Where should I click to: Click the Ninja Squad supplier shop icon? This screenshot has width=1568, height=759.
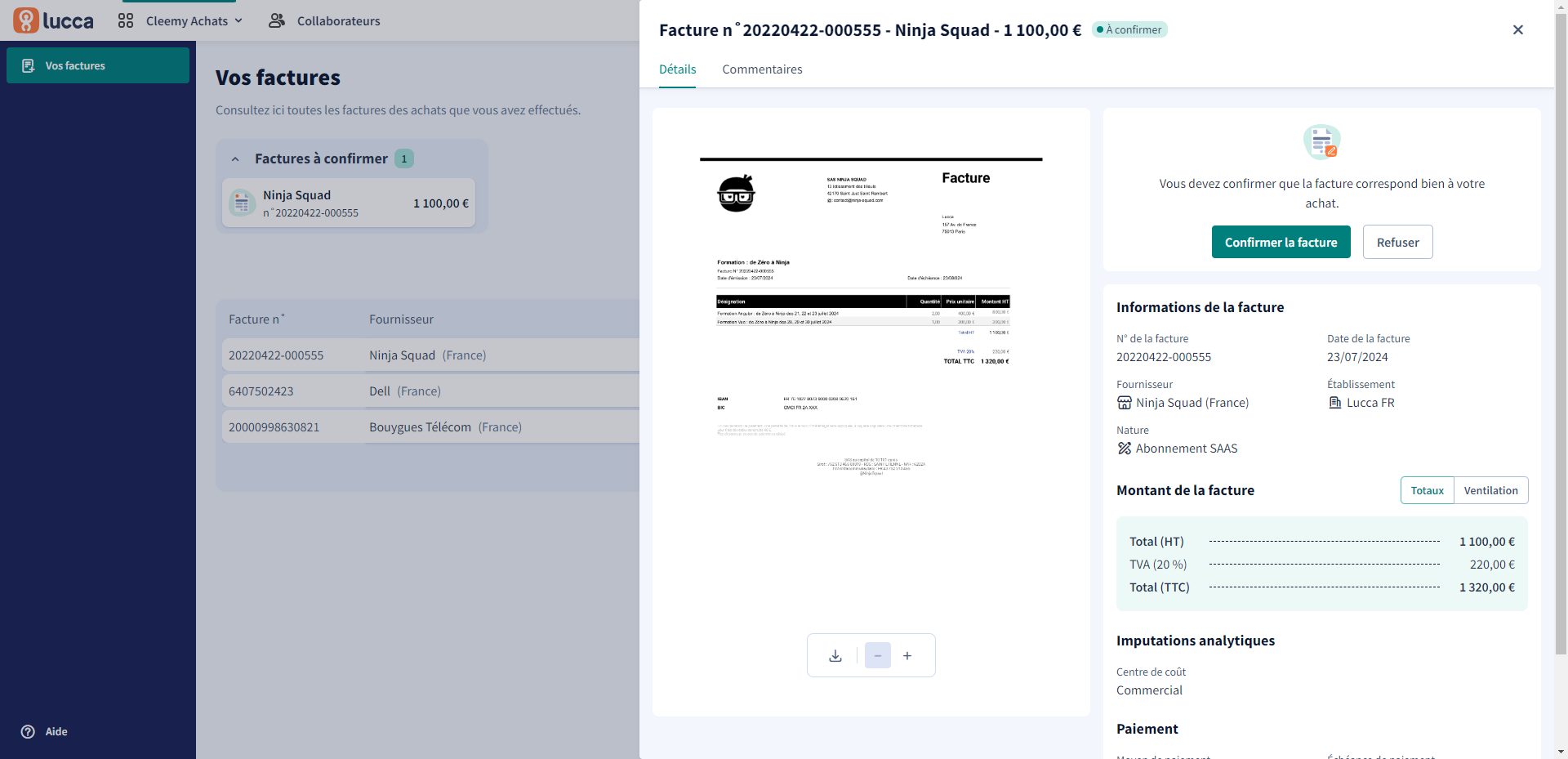[x=1125, y=403]
